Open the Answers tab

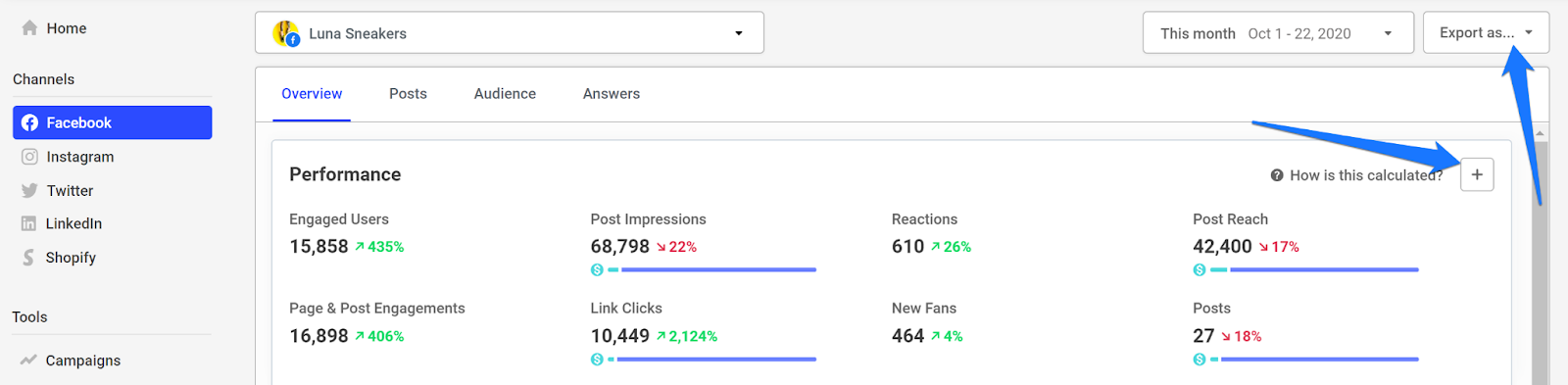pyautogui.click(x=612, y=94)
